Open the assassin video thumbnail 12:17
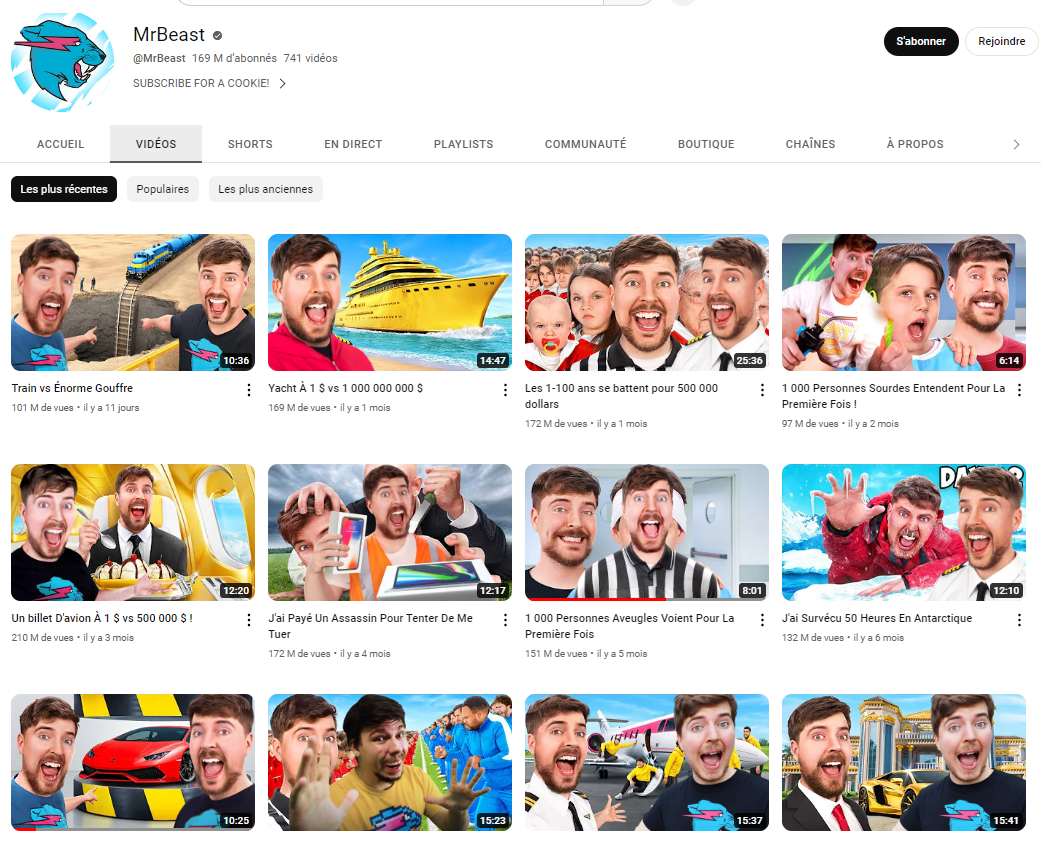Screen dimensions: 1041x841 pyautogui.click(x=390, y=532)
